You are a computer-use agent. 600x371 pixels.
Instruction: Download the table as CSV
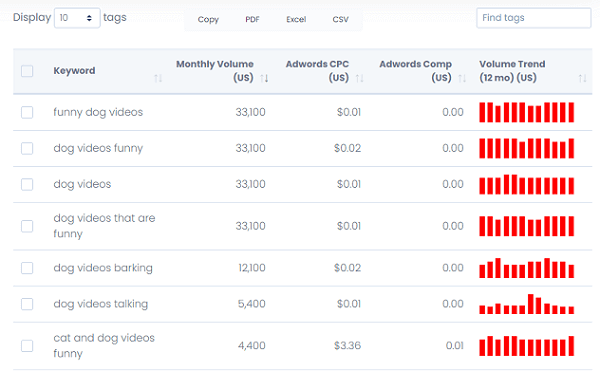point(340,20)
